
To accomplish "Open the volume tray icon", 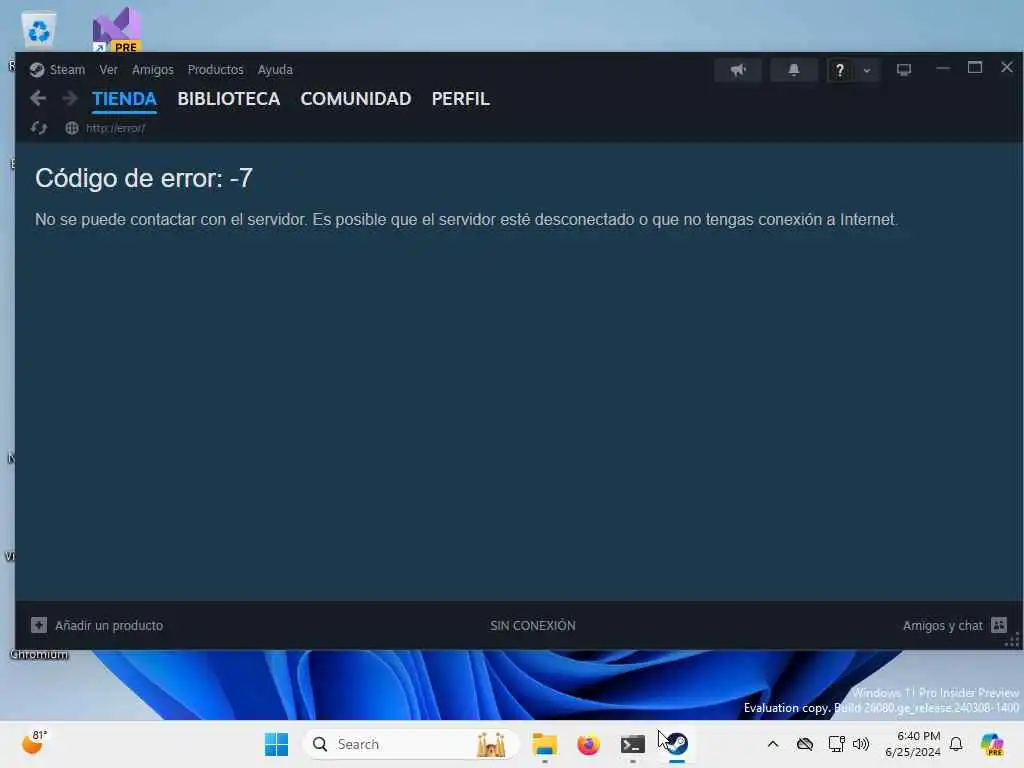I will click(861, 744).
